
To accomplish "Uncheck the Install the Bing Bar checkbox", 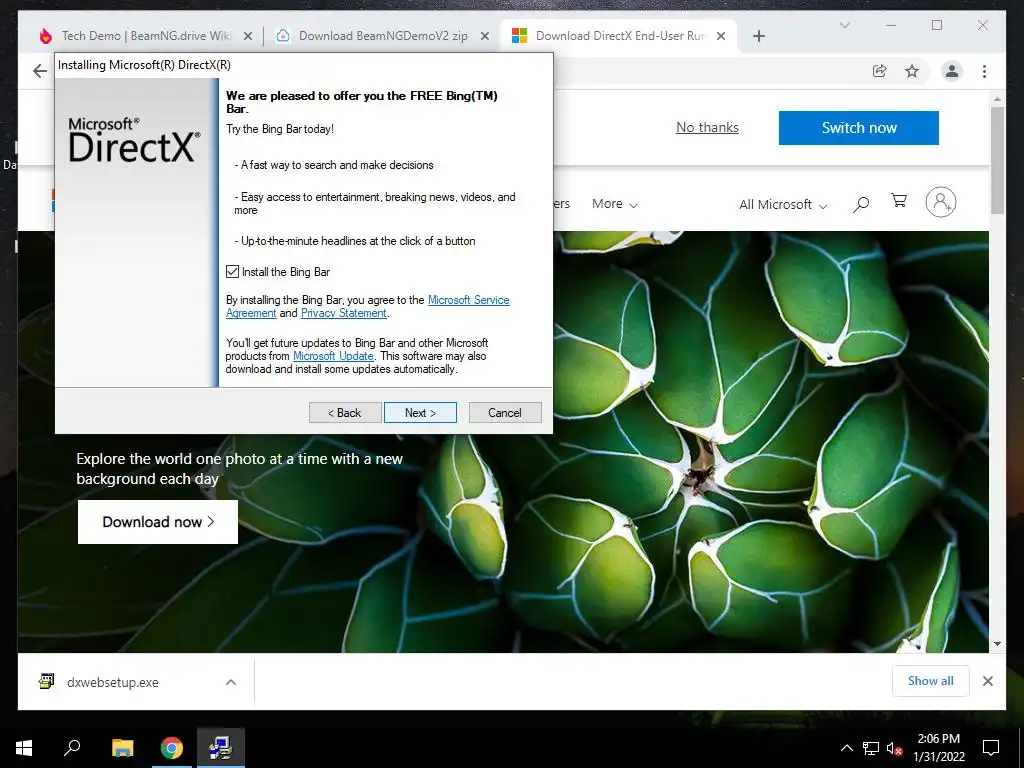I will coord(232,272).
